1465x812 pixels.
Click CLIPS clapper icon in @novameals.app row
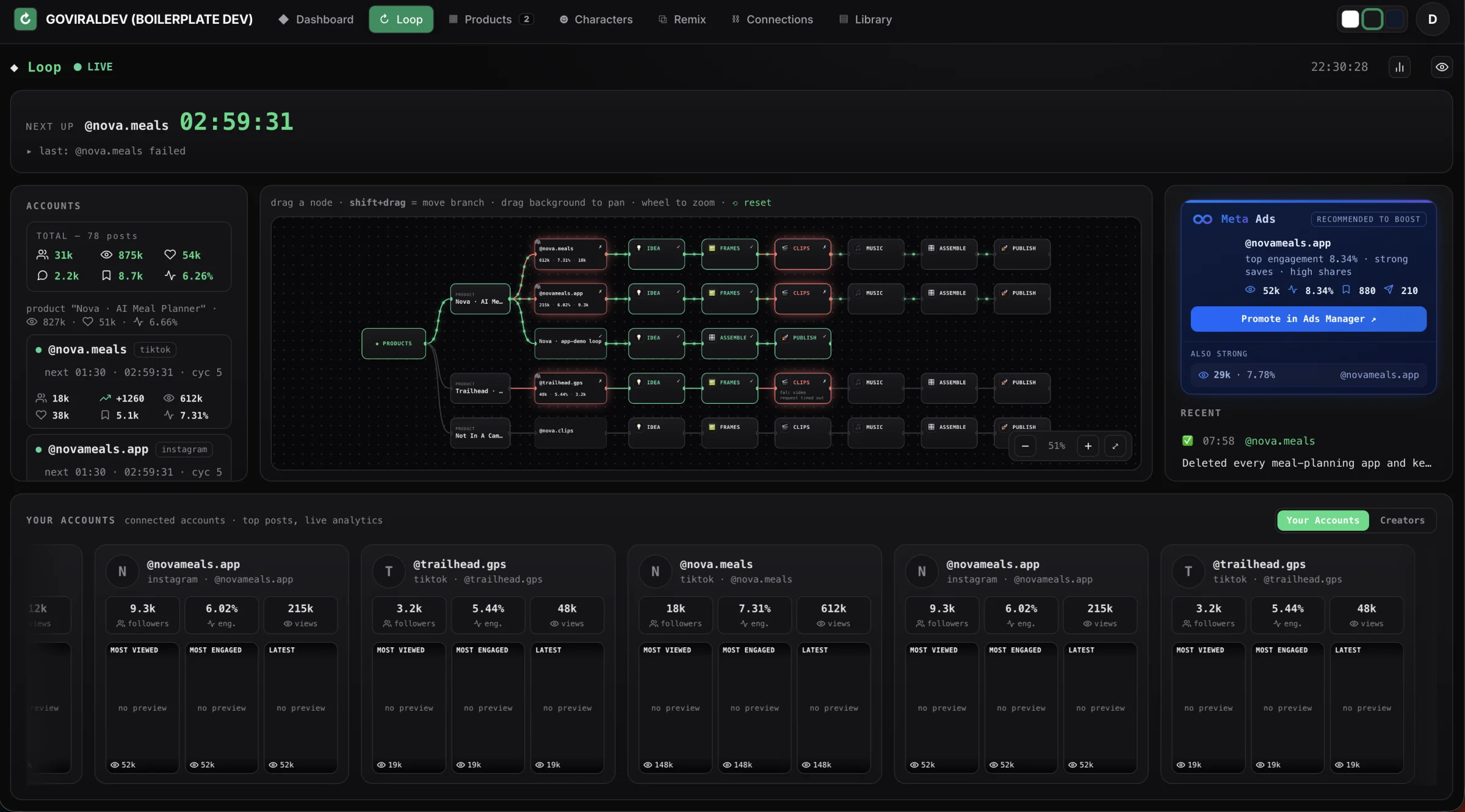click(785, 293)
